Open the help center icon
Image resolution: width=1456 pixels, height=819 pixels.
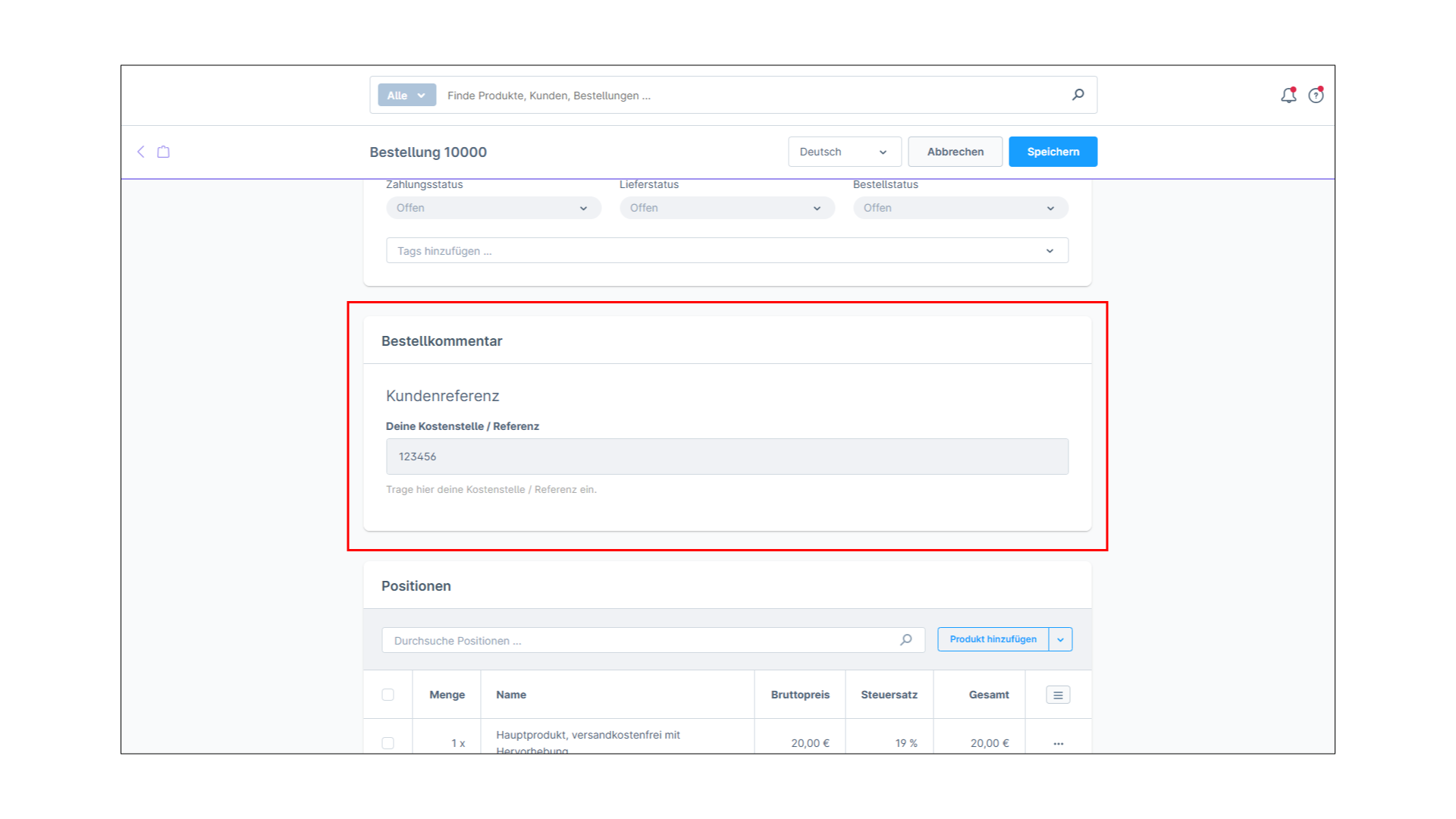[1316, 96]
